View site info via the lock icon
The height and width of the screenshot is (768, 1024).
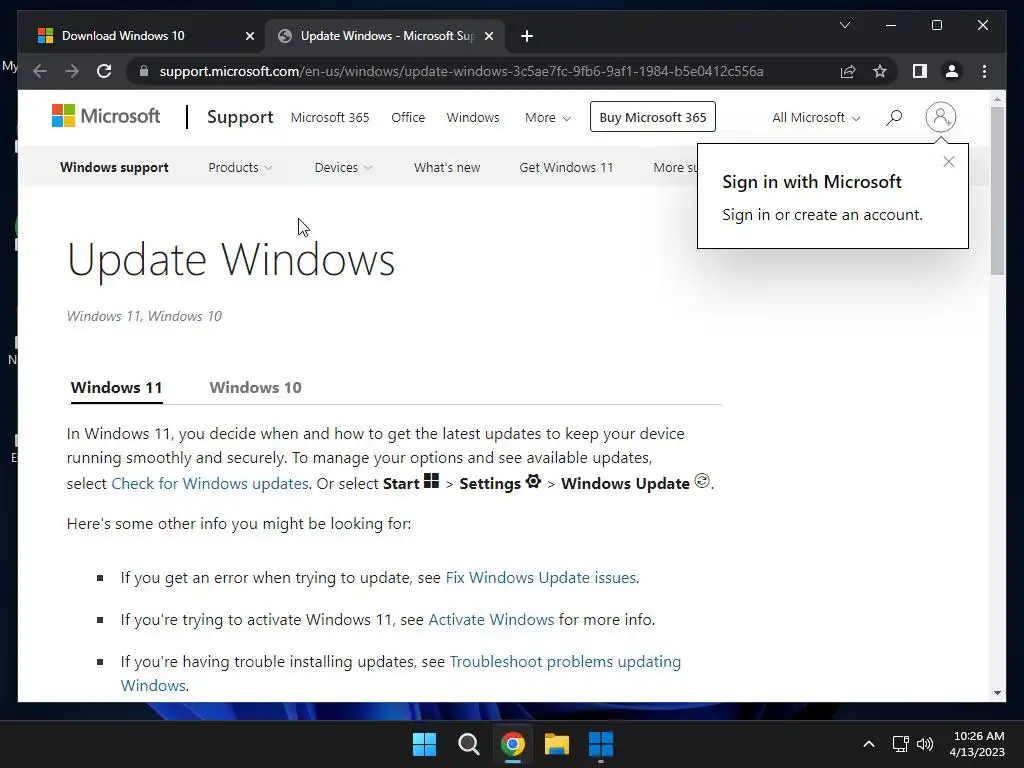coord(144,71)
